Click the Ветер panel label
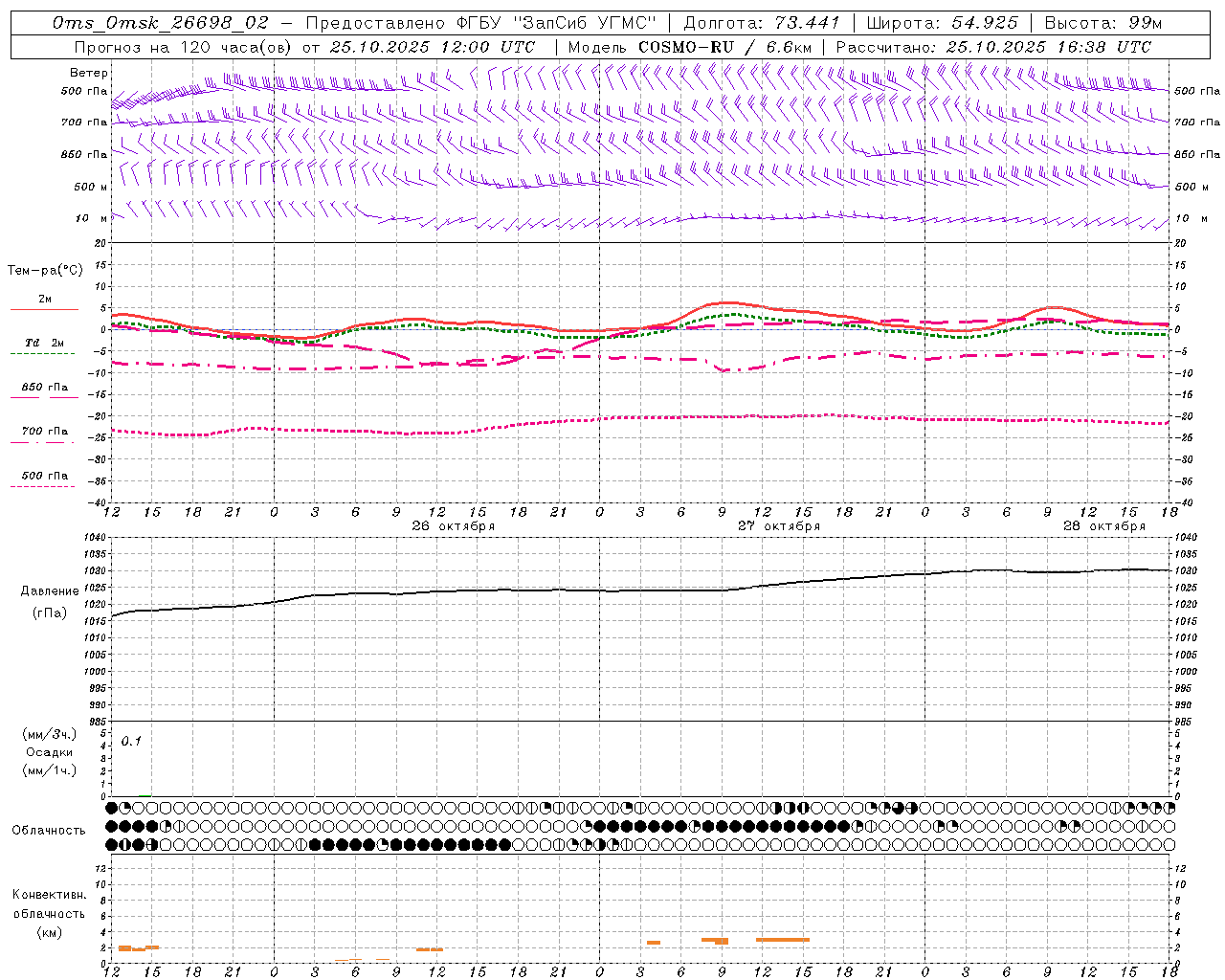 click(89, 73)
